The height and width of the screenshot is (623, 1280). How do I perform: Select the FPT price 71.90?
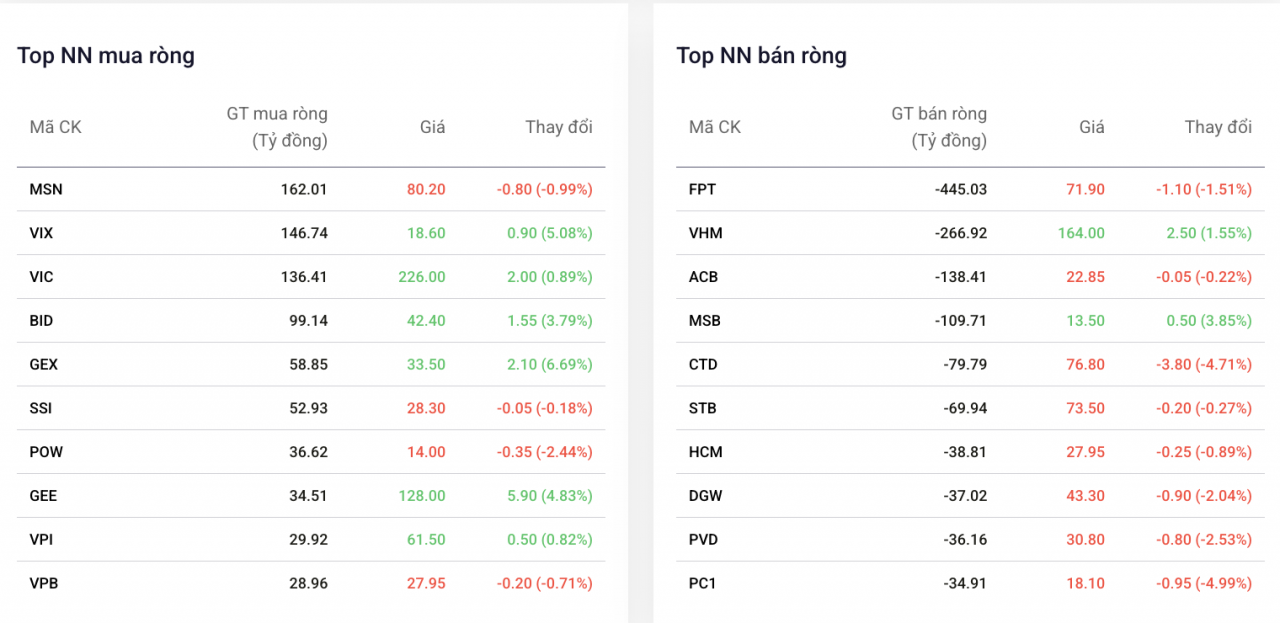point(1085,189)
